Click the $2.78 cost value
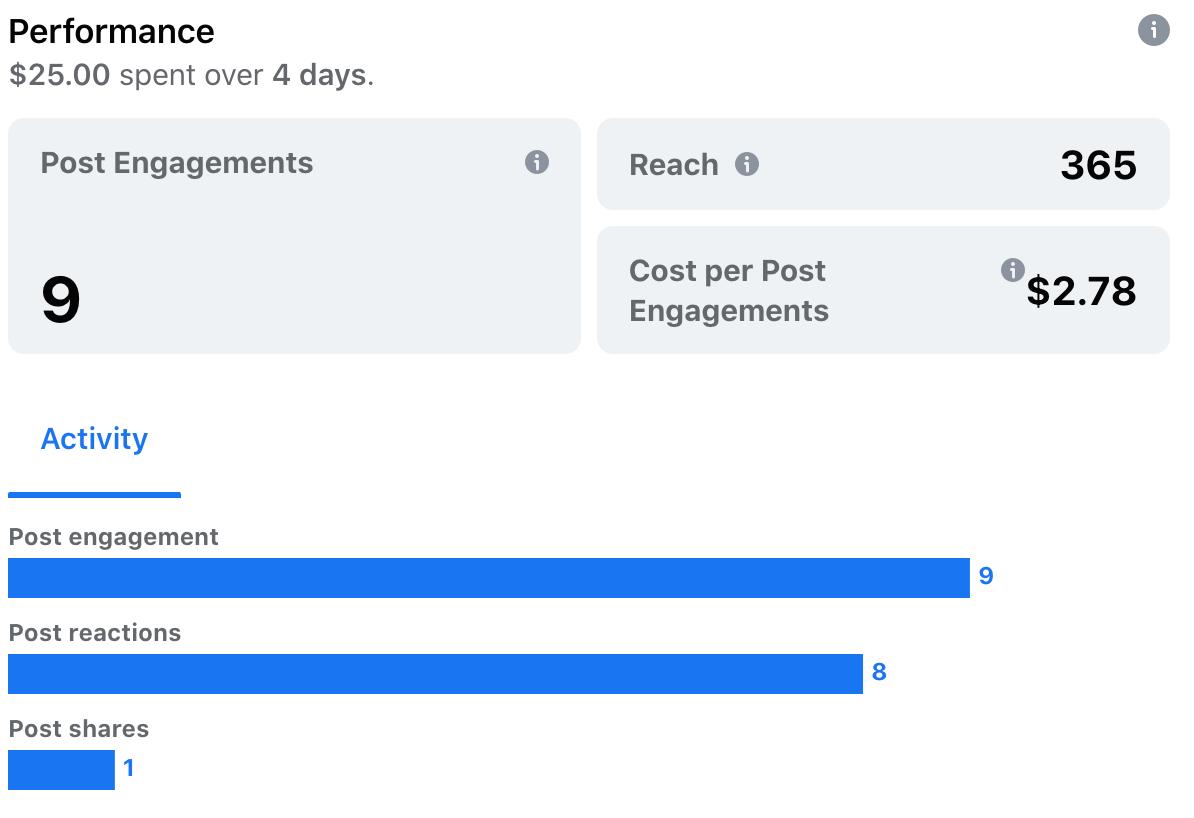Image resolution: width=1194 pixels, height=818 pixels. (1081, 291)
